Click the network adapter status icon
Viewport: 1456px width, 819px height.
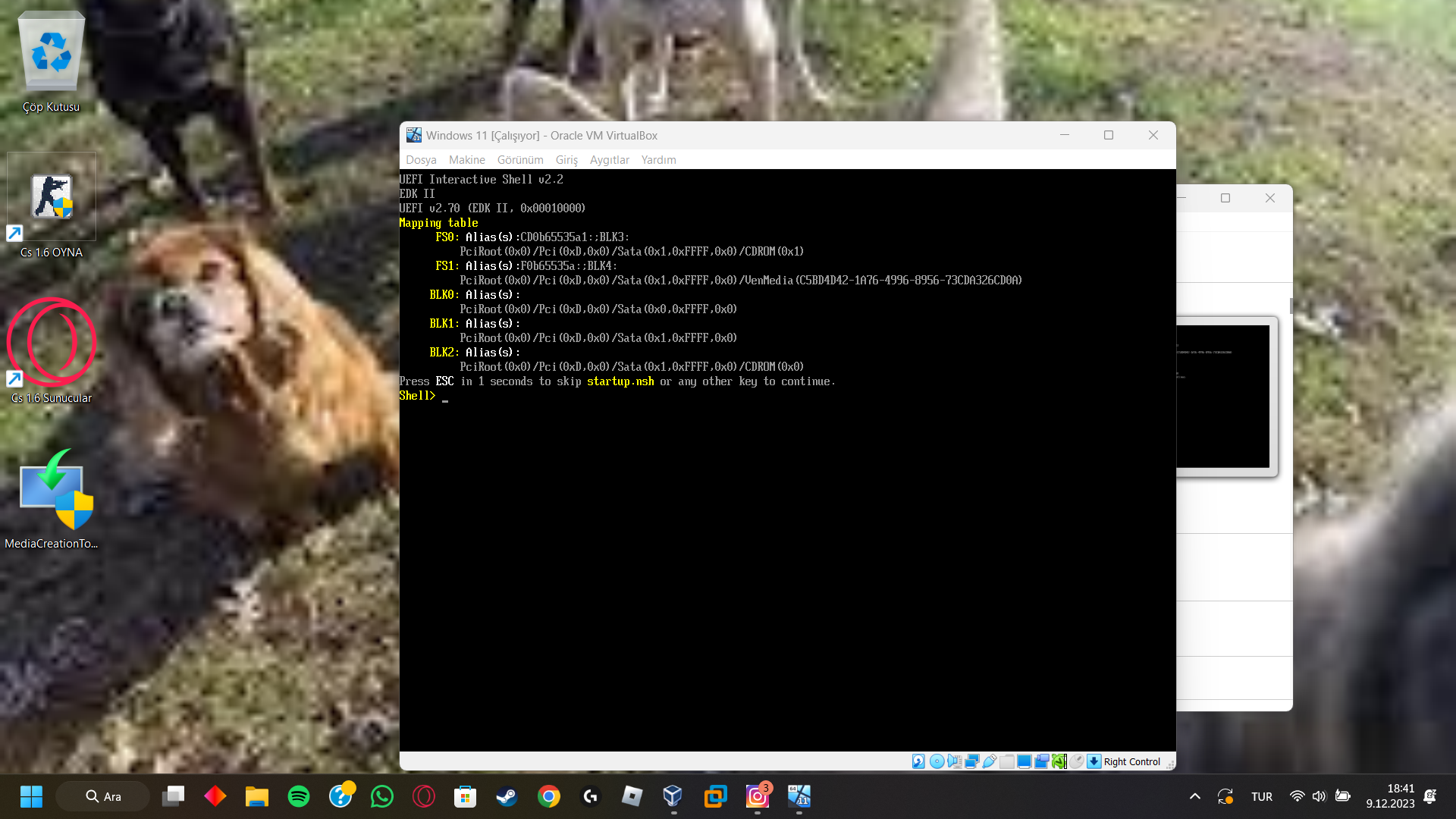[x=971, y=761]
